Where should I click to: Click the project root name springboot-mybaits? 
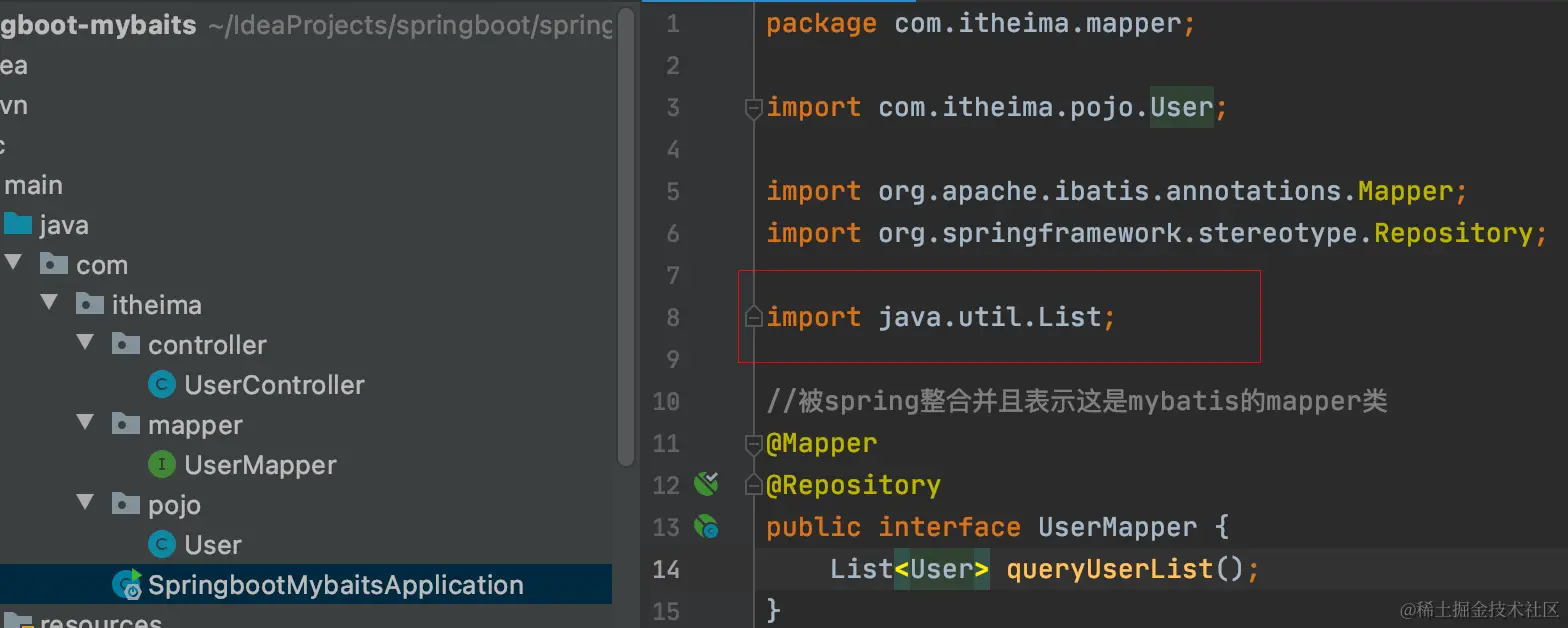(97, 25)
